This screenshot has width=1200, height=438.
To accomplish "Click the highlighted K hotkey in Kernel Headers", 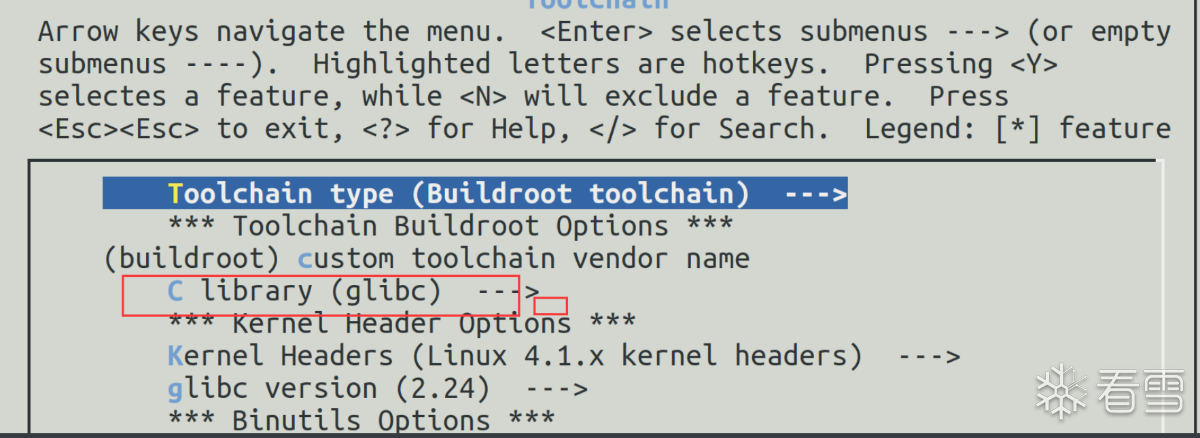I will pyautogui.click(x=177, y=356).
